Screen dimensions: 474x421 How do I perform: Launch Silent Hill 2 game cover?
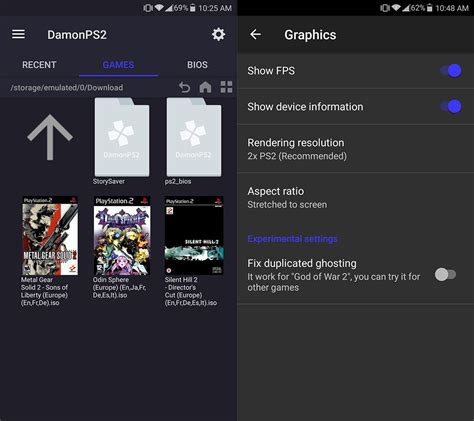(x=194, y=236)
